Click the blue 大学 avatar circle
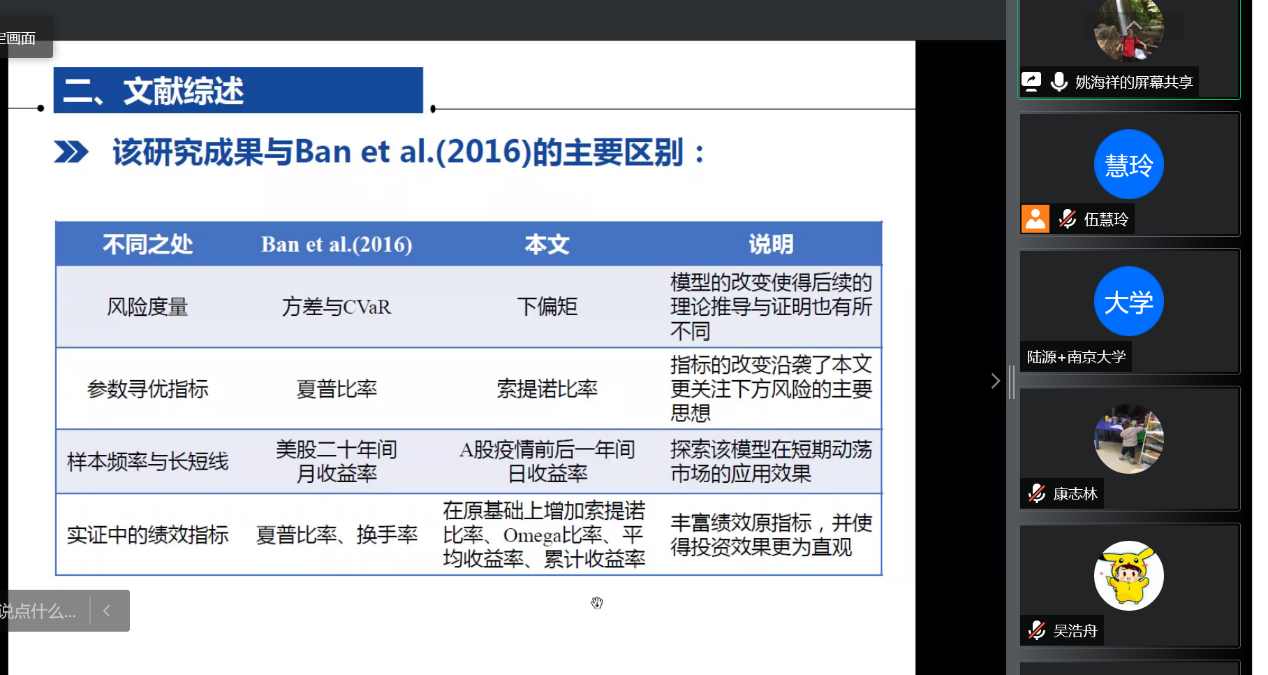The image size is (1268, 675). [1128, 301]
